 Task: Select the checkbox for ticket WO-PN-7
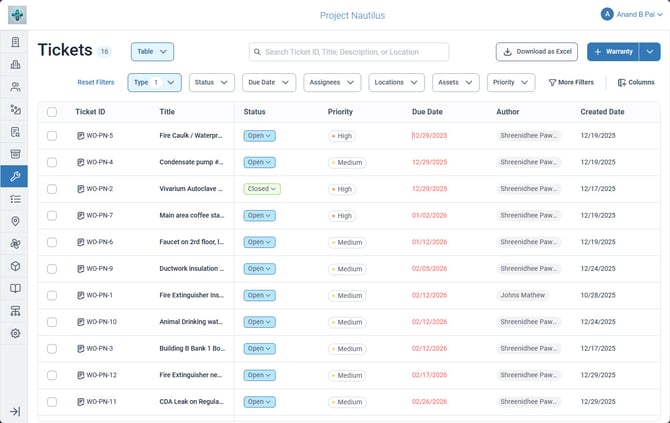click(x=52, y=216)
